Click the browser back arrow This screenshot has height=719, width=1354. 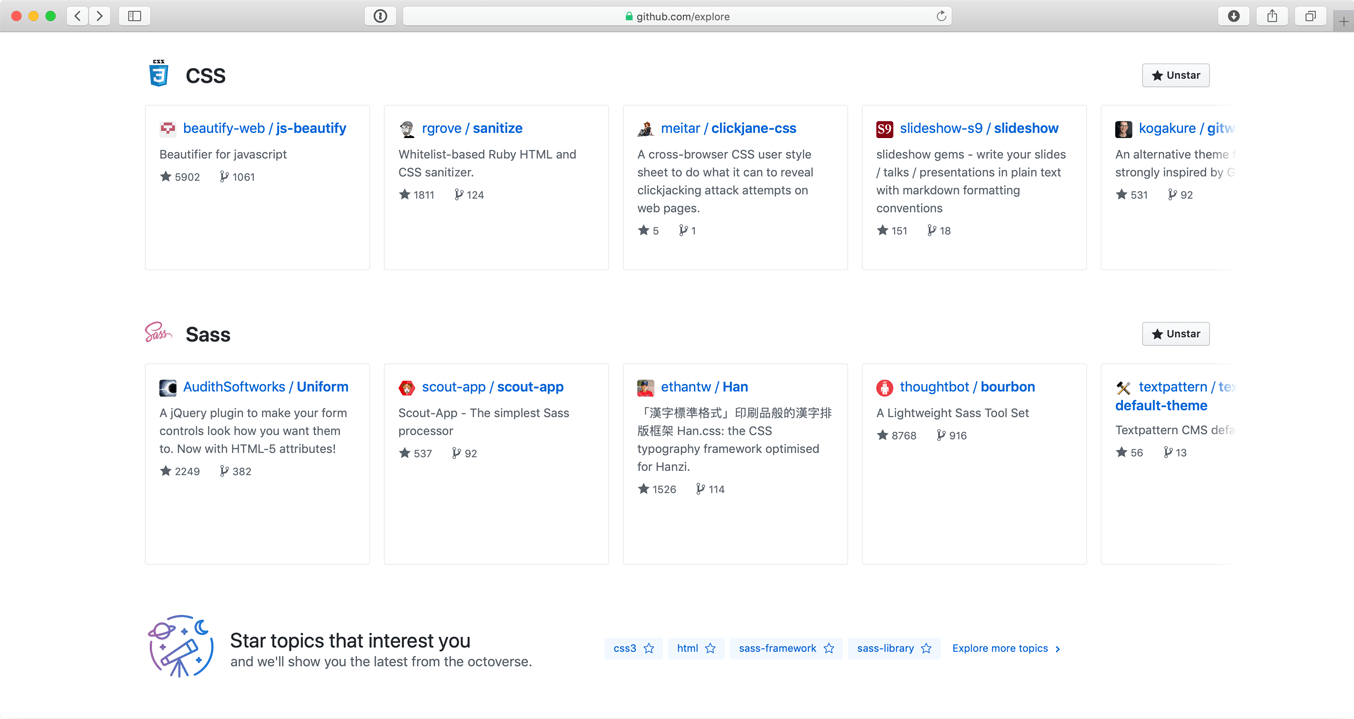click(77, 16)
